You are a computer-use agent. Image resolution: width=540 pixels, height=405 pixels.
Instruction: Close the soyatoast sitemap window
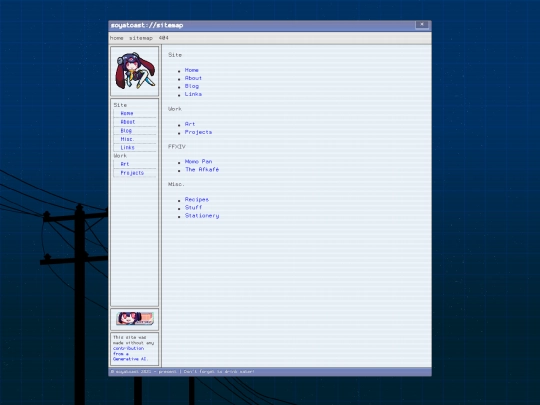(x=422, y=24)
